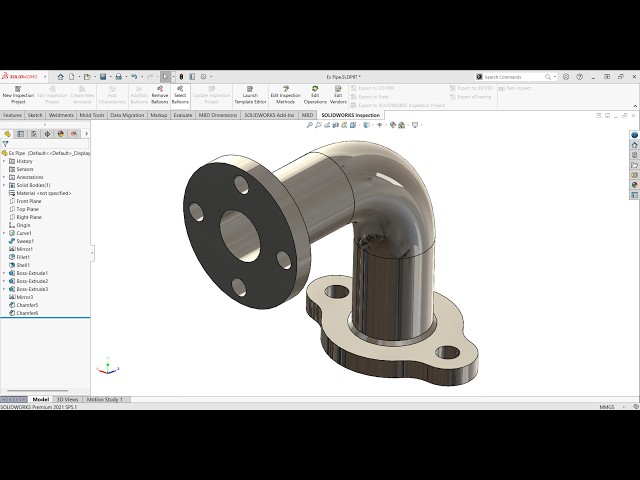Click the Home icon in the toolbar
This screenshot has height=480, width=640.
(60, 77)
